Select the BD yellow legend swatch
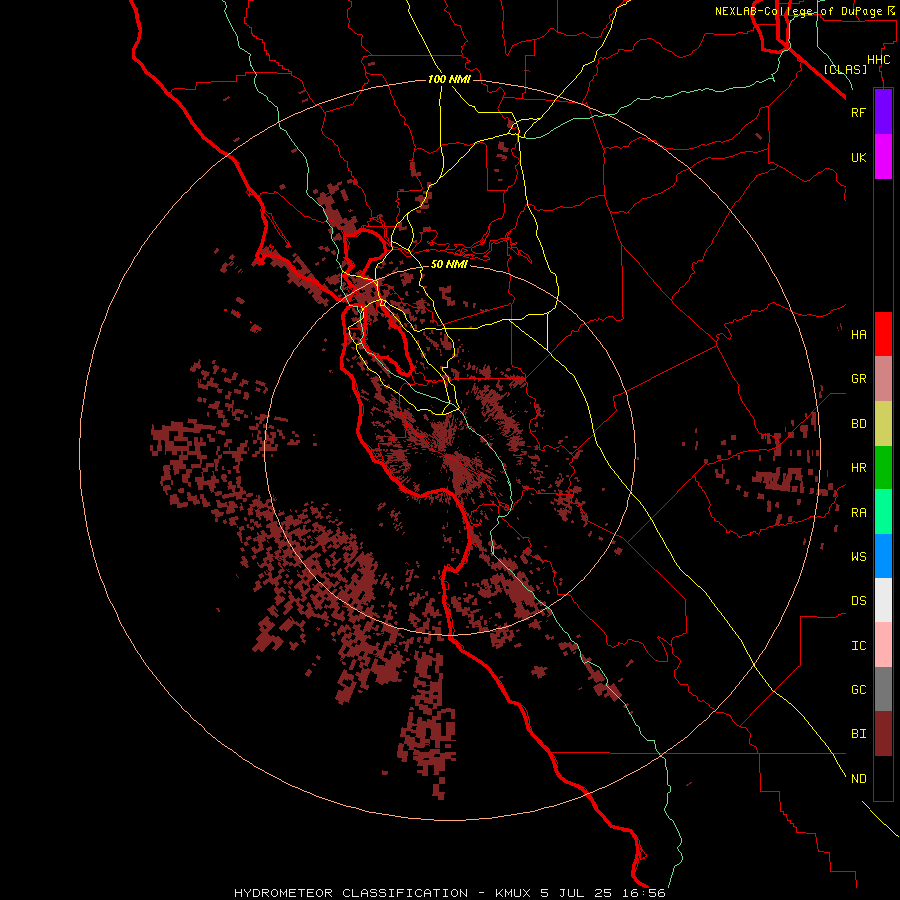Screen dimensions: 900x900 pyautogui.click(x=883, y=424)
